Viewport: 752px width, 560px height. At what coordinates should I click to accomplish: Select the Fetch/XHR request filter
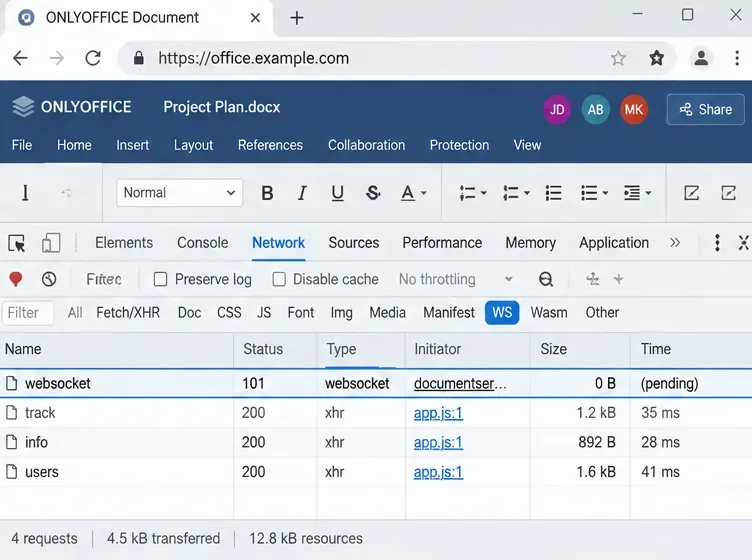[x=128, y=313]
